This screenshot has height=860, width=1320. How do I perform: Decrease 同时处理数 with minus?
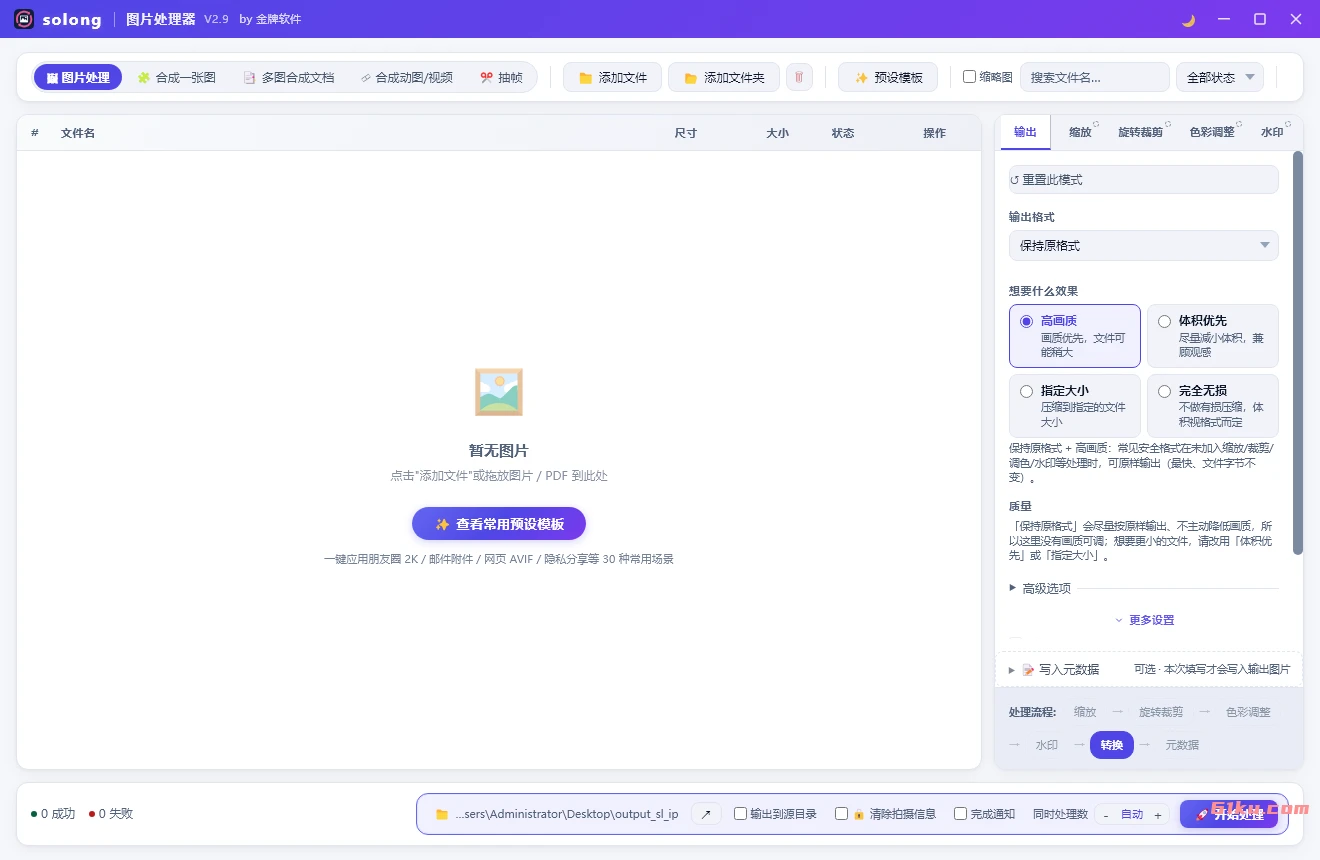1106,815
